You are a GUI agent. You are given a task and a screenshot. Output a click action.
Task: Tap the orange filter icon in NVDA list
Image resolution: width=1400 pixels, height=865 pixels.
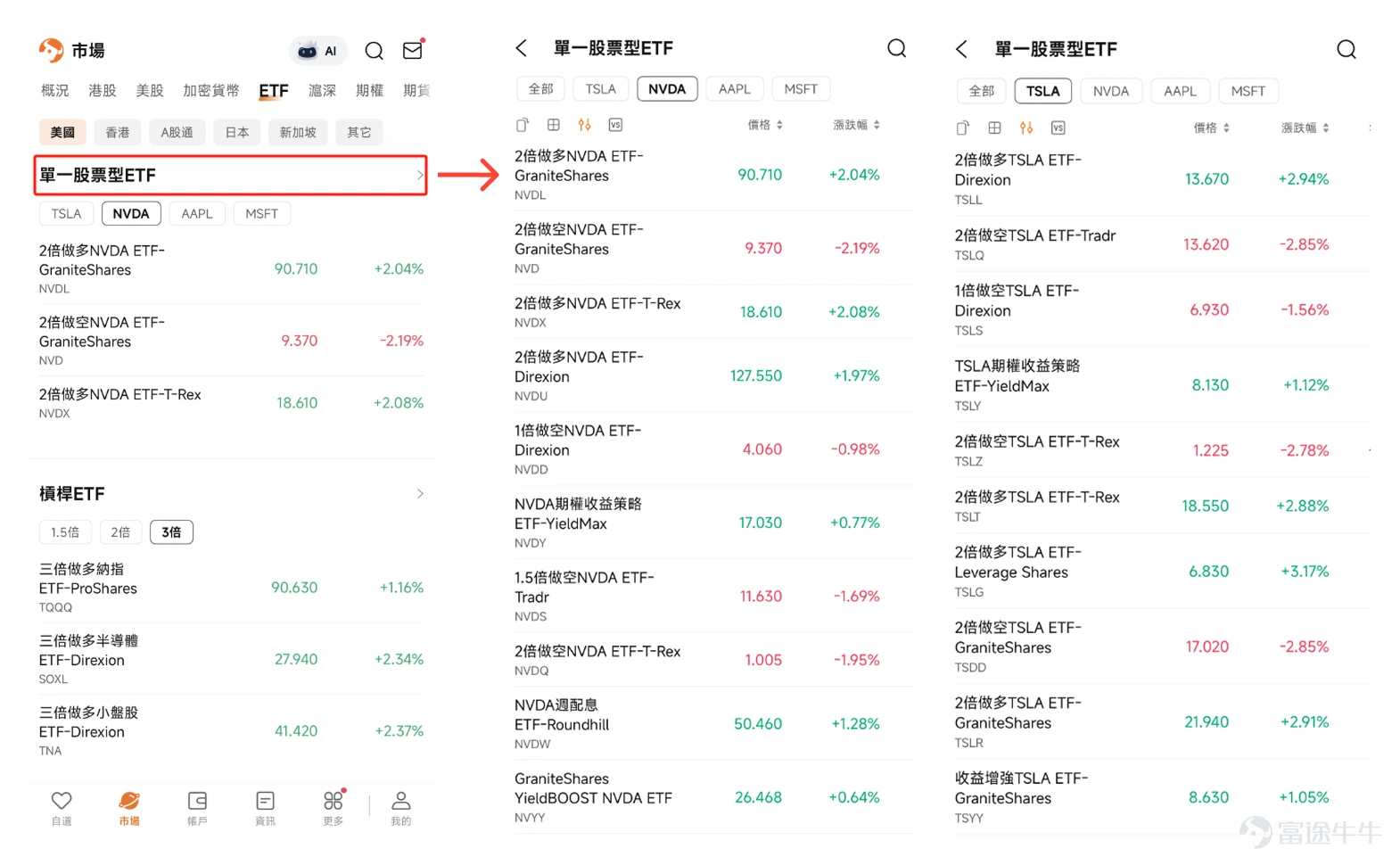click(x=584, y=125)
